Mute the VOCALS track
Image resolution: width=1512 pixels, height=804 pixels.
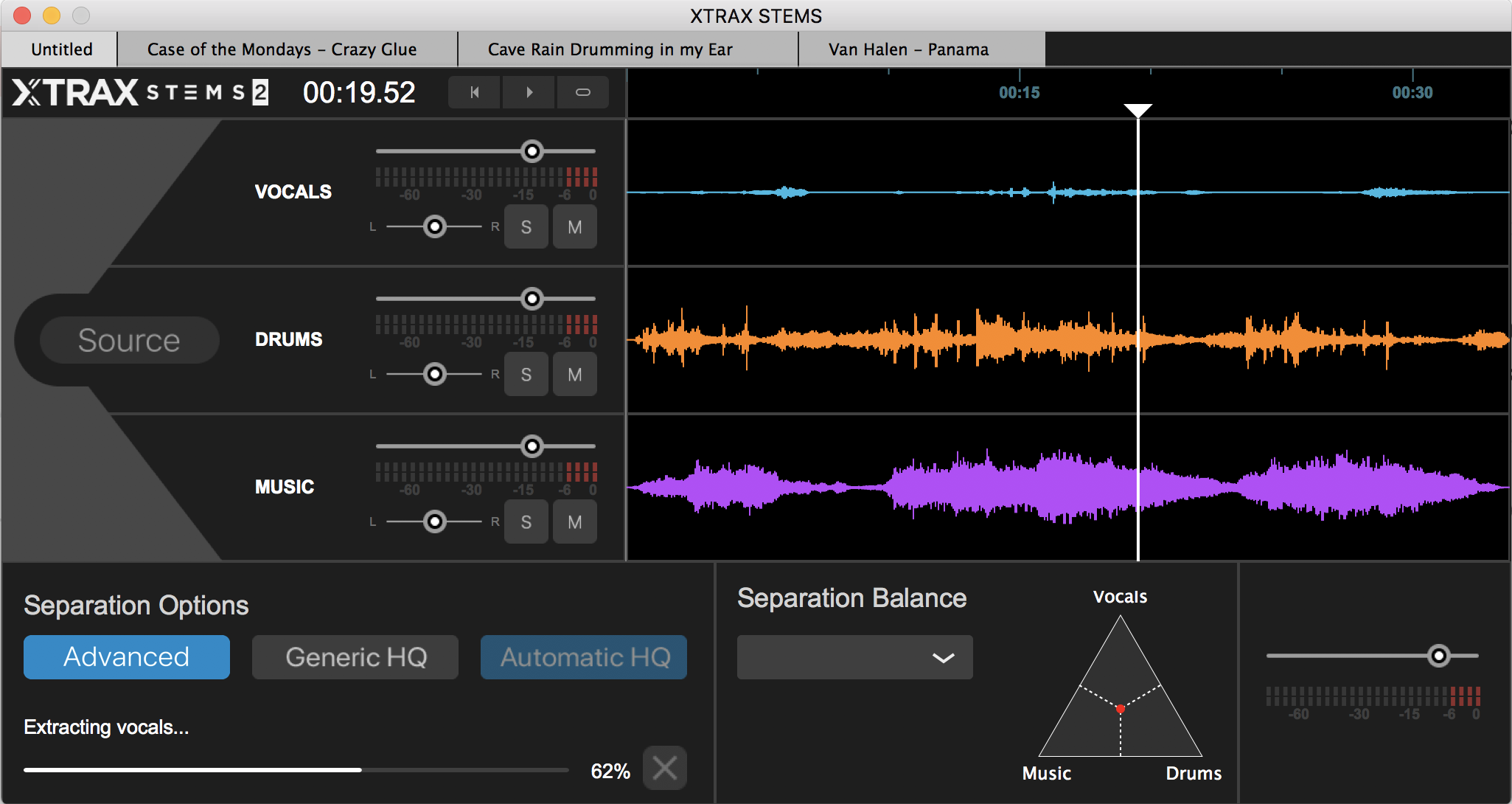575,226
